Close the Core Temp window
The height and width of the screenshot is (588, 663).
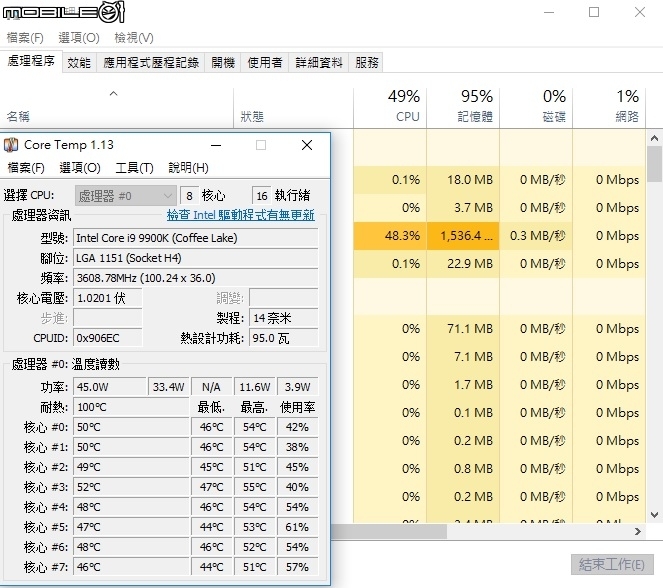click(x=307, y=145)
